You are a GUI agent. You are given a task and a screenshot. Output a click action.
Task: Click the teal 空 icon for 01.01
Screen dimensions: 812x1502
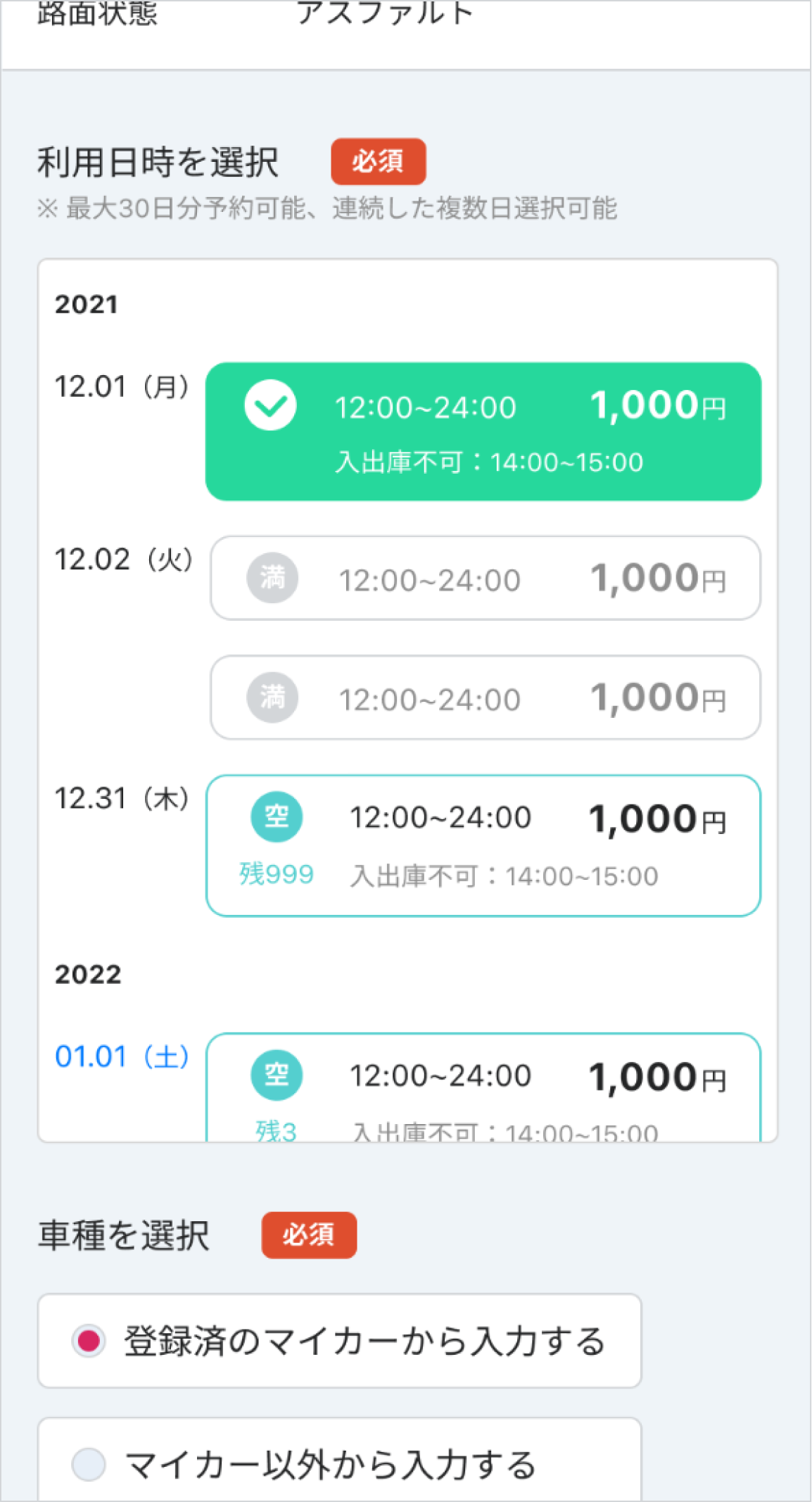tap(277, 1075)
